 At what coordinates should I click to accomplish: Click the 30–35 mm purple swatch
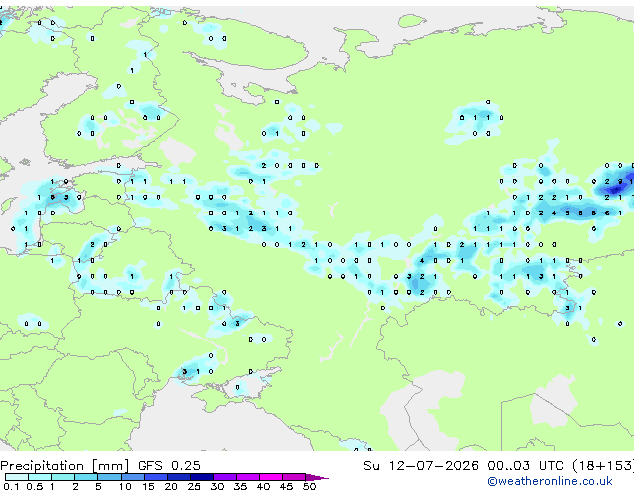224,477
